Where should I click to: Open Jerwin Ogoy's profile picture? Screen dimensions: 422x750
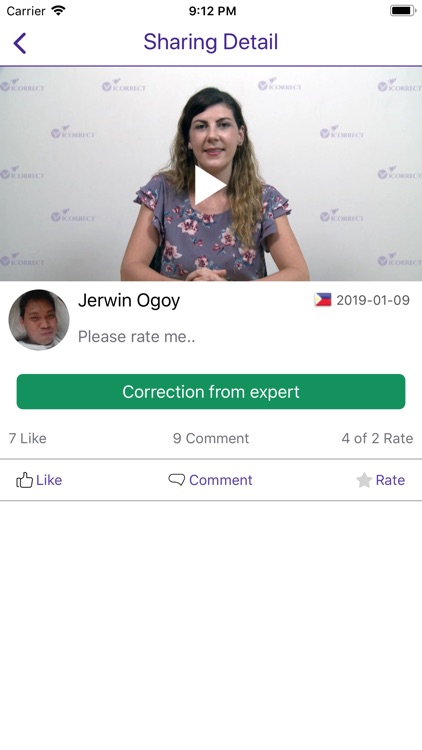[39, 320]
